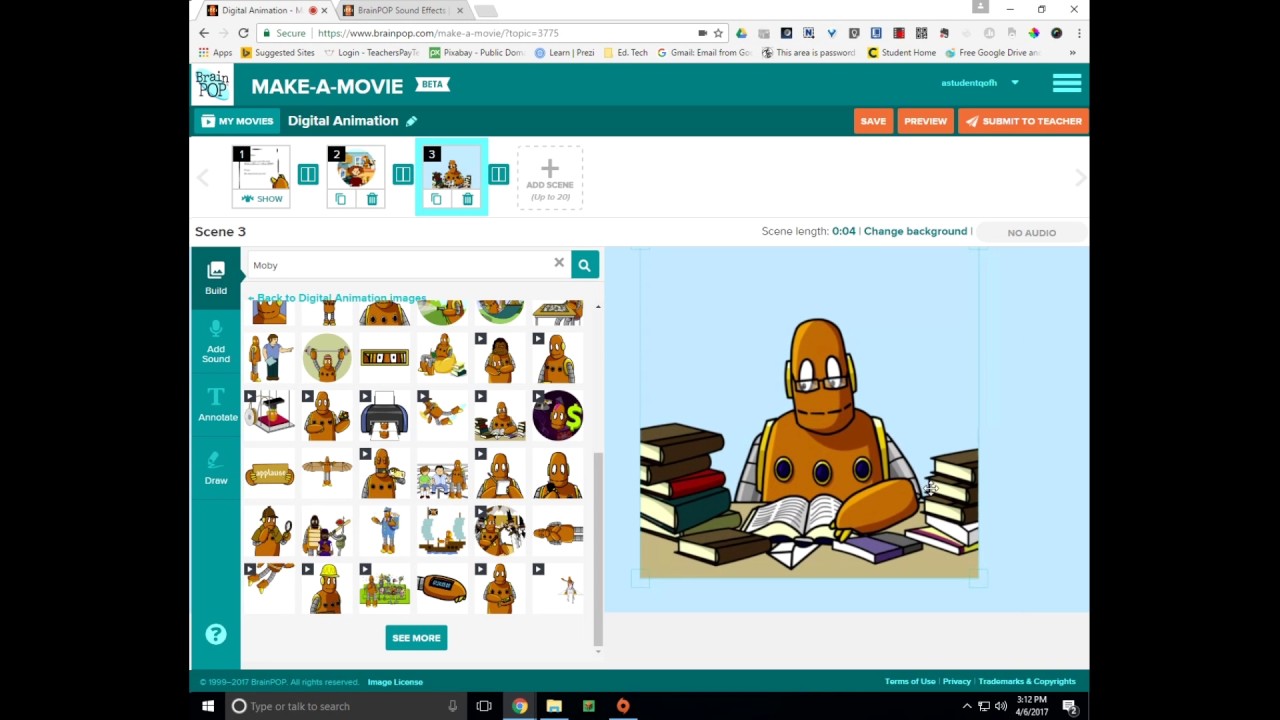Add Moby reading among books thumbnail
The height and width of the screenshot is (720, 1280).
[499, 415]
